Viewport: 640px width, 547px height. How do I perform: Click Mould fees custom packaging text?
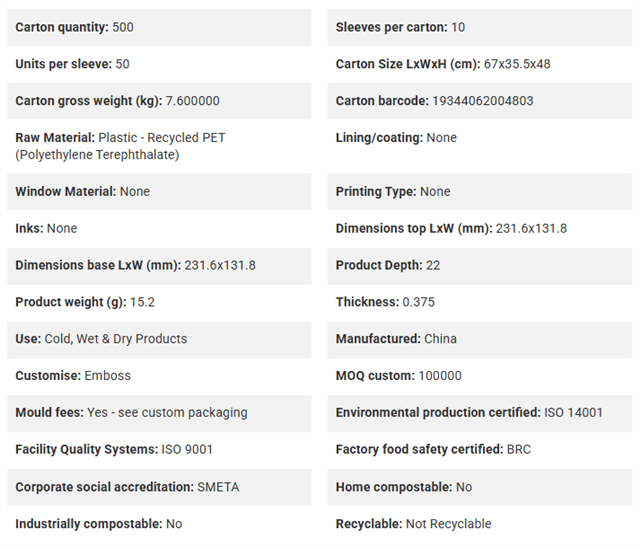(x=167, y=413)
